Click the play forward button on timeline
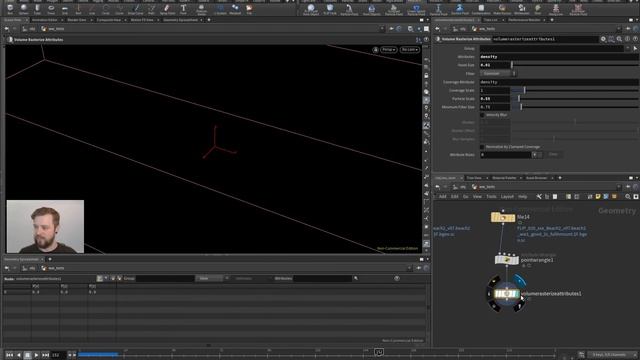The height and width of the screenshot is (360, 640). [x=36, y=355]
